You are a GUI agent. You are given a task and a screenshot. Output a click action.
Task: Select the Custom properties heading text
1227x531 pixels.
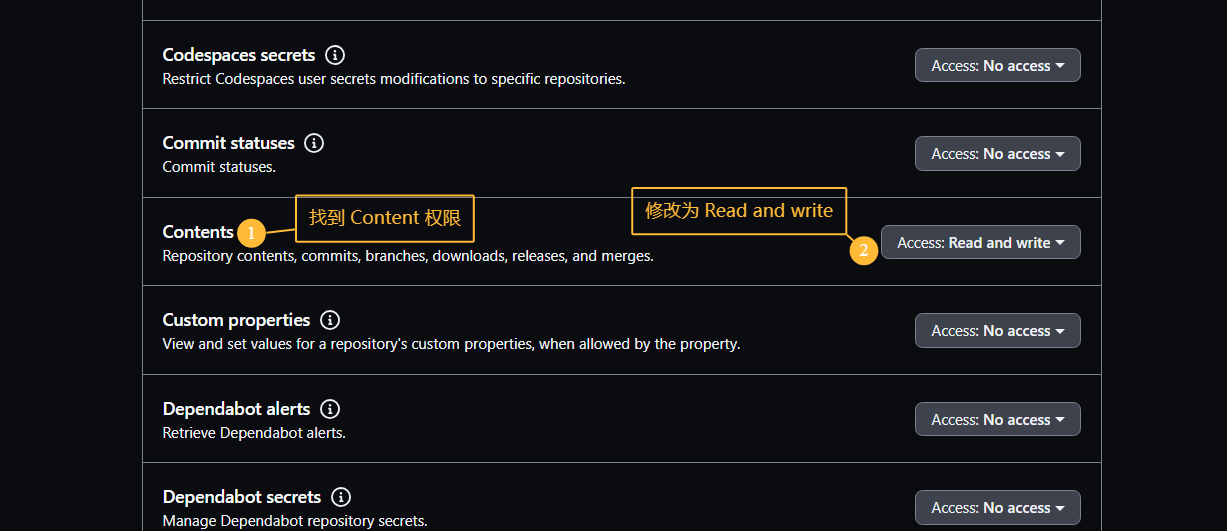tap(236, 320)
